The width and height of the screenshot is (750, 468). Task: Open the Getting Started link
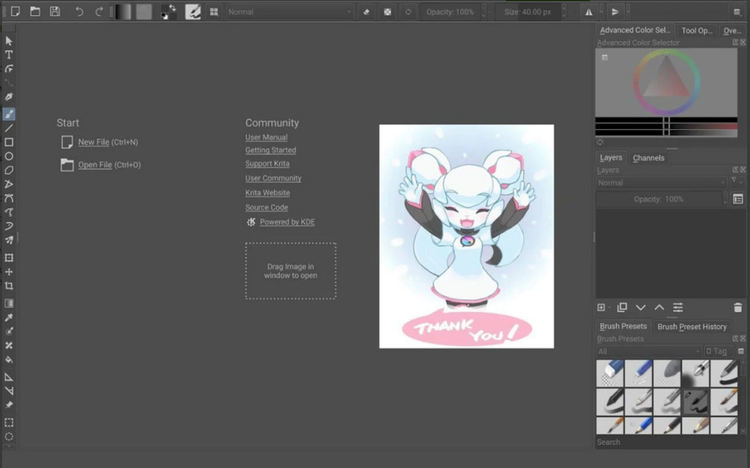tap(271, 150)
